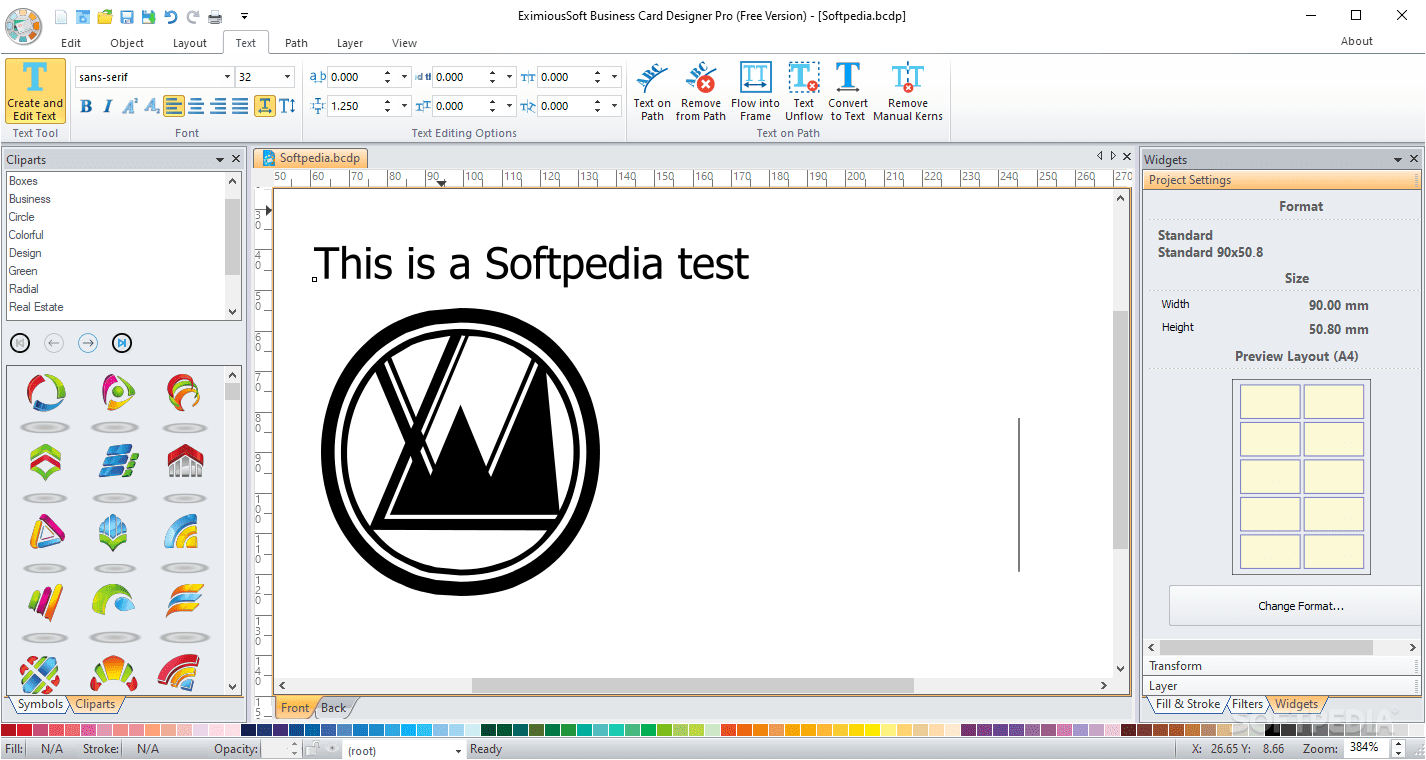The height and width of the screenshot is (760, 1426).
Task: Open the letter spacing value dropdown
Action: click(x=405, y=77)
